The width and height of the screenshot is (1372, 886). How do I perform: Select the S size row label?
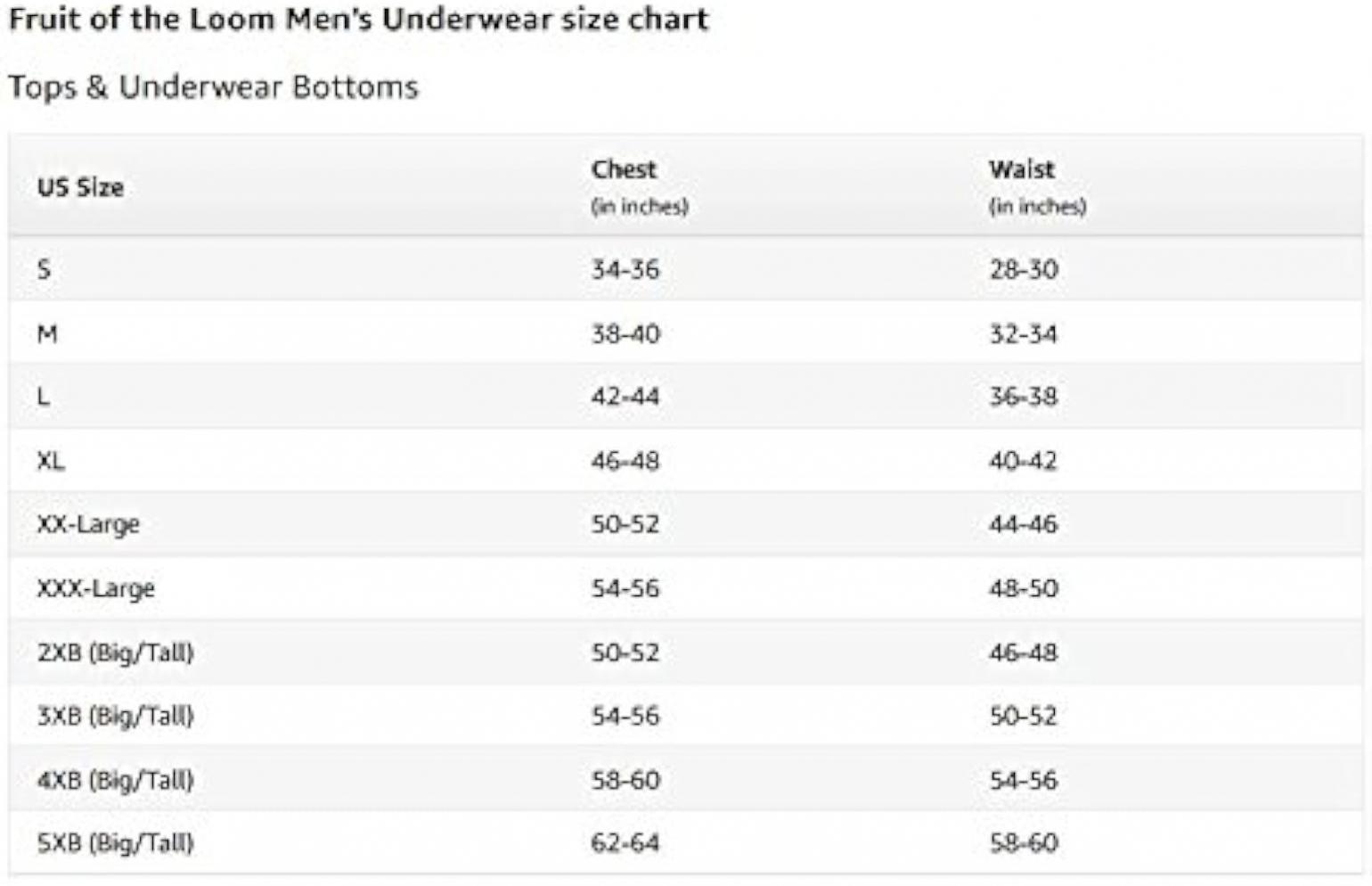coord(44,269)
